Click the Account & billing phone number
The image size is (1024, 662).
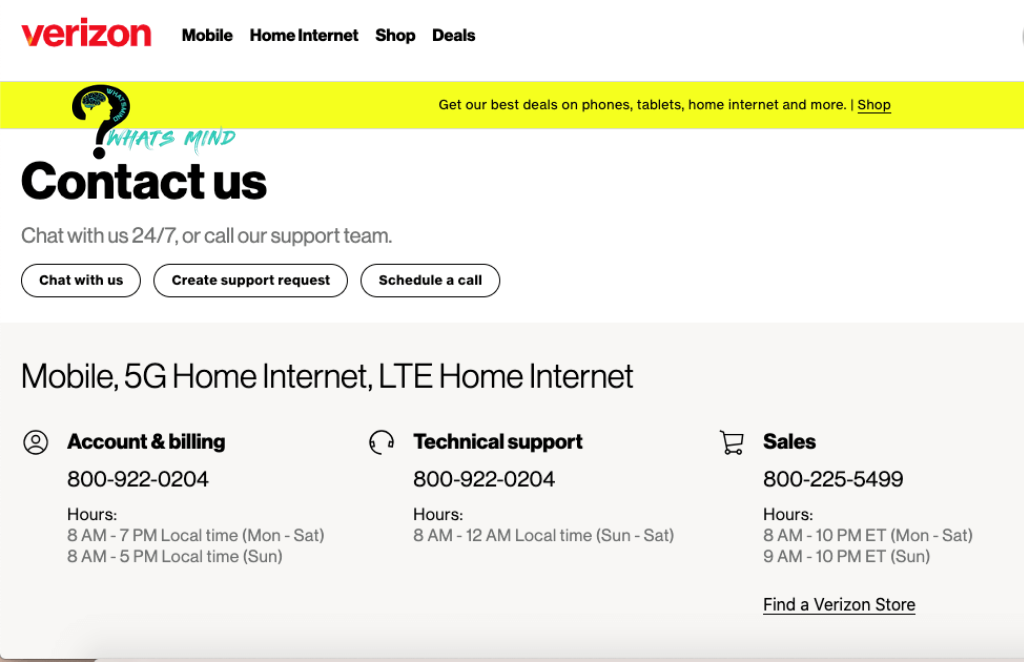138,479
